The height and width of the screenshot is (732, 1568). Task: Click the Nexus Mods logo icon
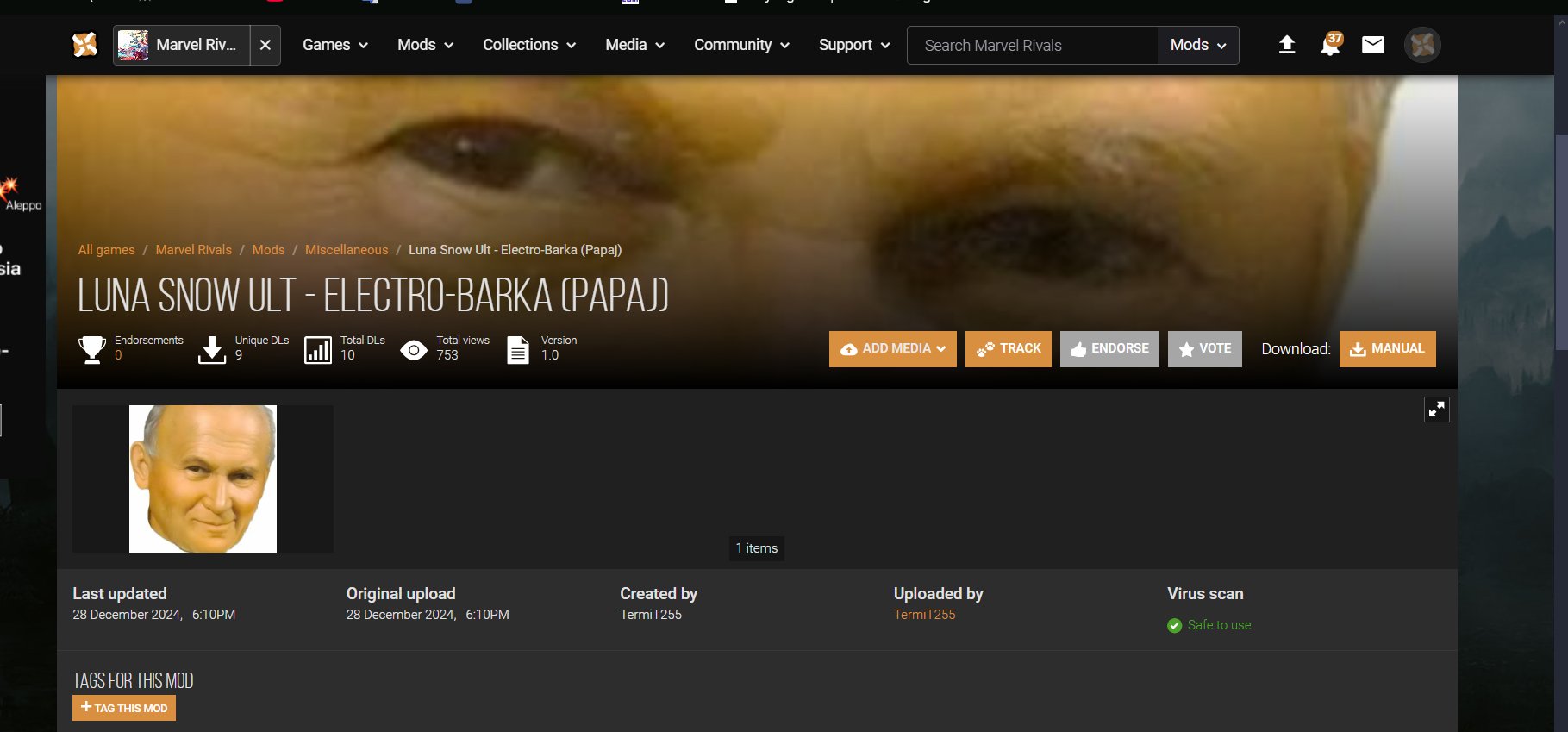[84, 45]
